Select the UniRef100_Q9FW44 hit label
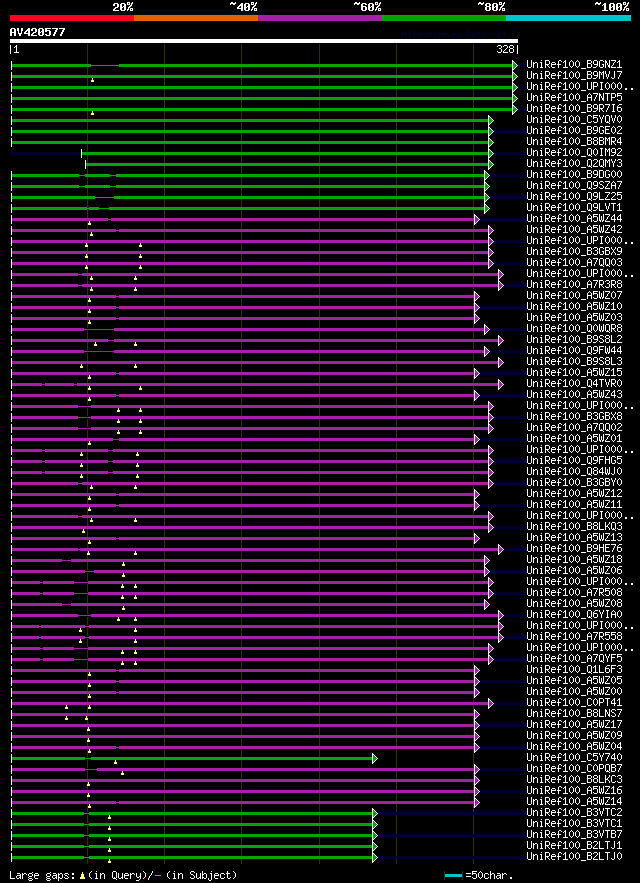This screenshot has width=640, height=883. pos(574,350)
